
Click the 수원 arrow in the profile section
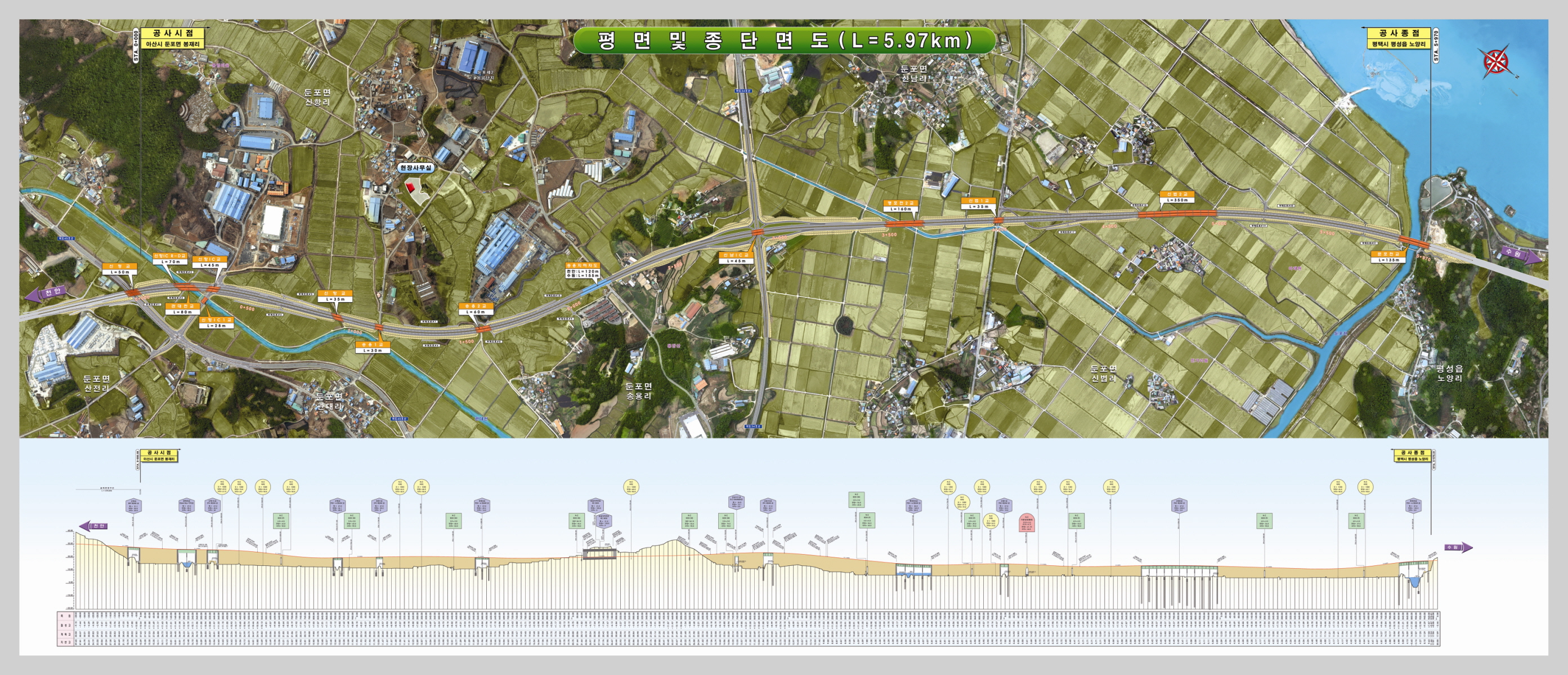1458,547
